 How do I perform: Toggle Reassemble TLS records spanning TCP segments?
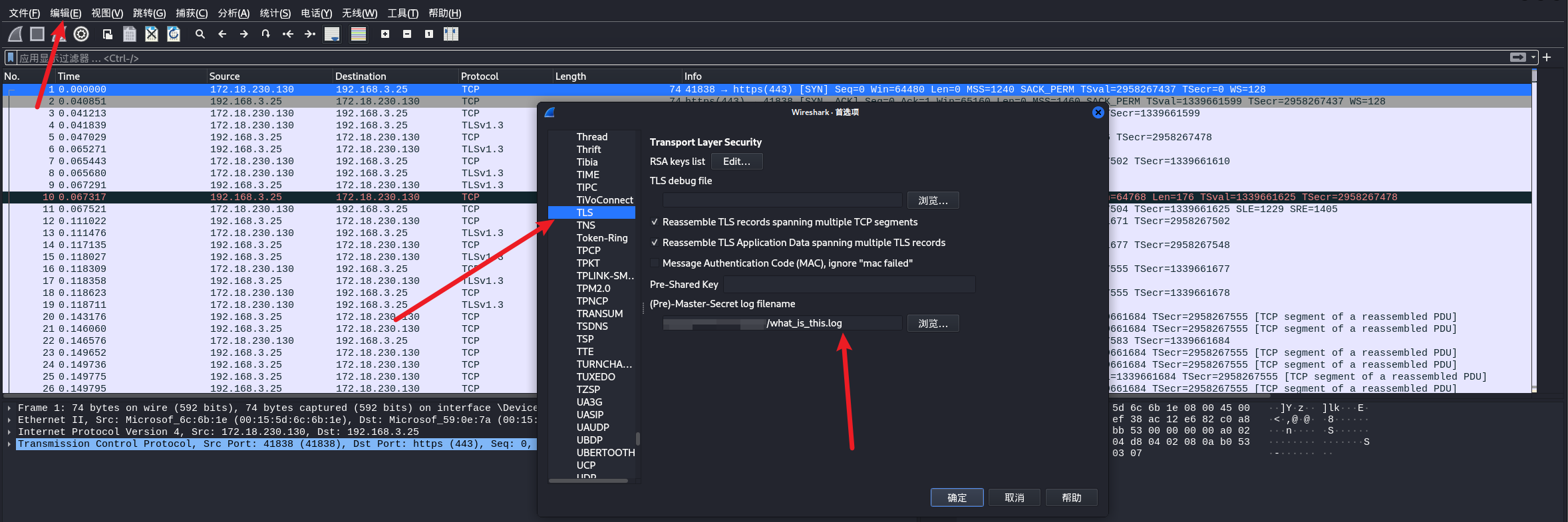coord(655,222)
